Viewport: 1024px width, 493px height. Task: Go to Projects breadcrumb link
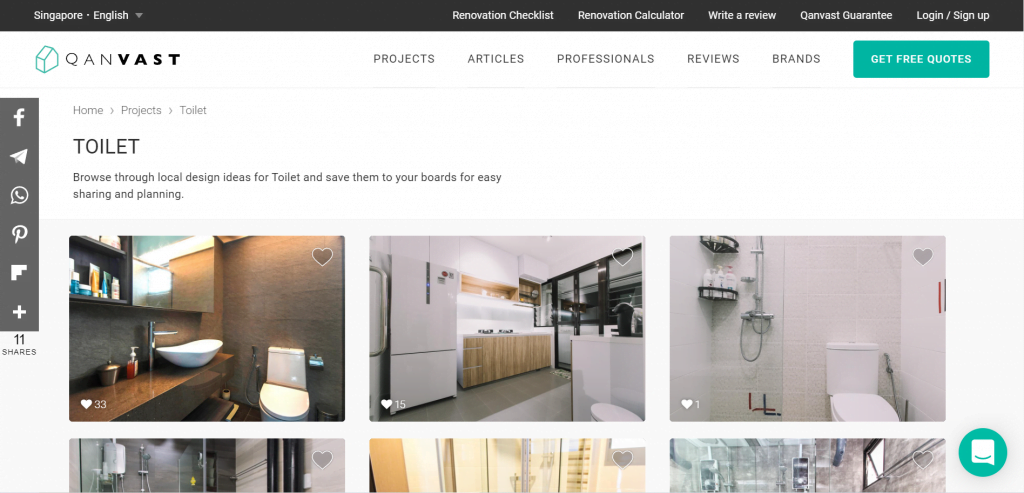(x=141, y=110)
